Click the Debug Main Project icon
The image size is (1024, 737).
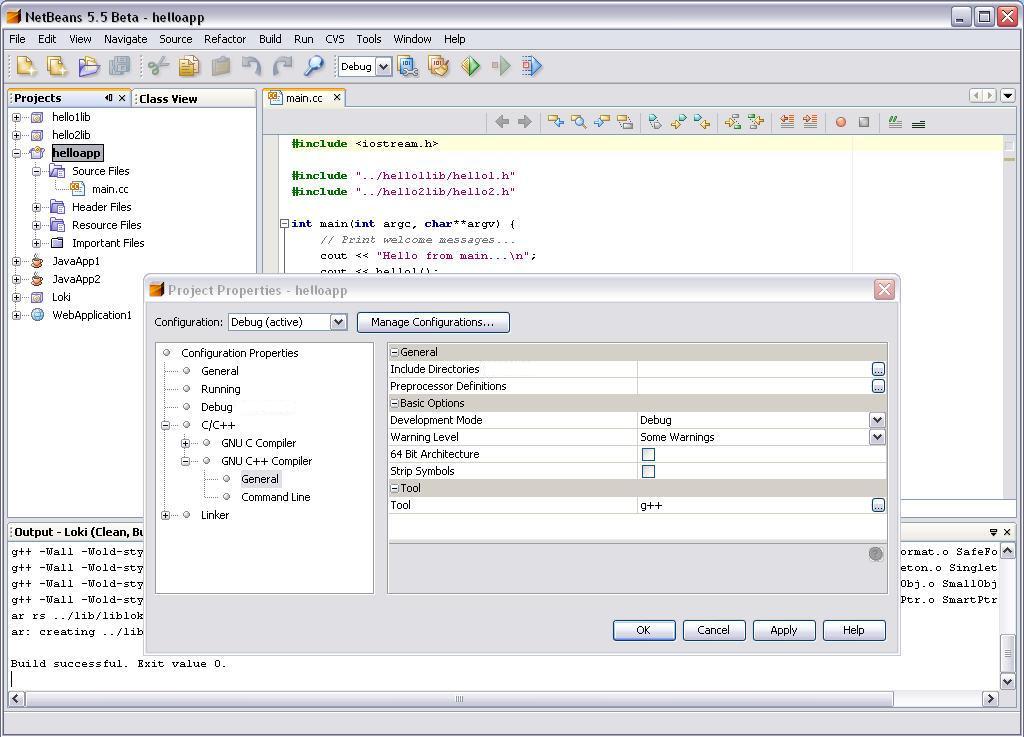(532, 66)
